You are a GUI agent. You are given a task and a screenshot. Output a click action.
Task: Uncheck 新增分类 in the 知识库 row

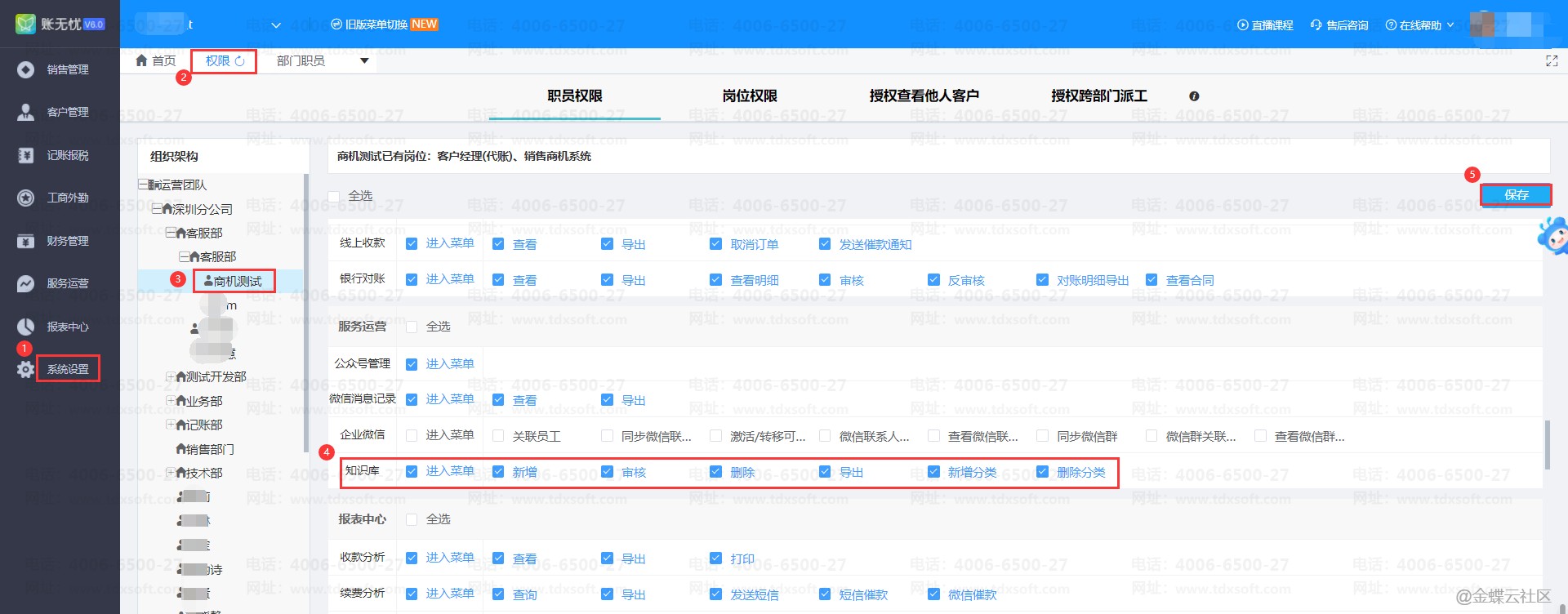[933, 472]
